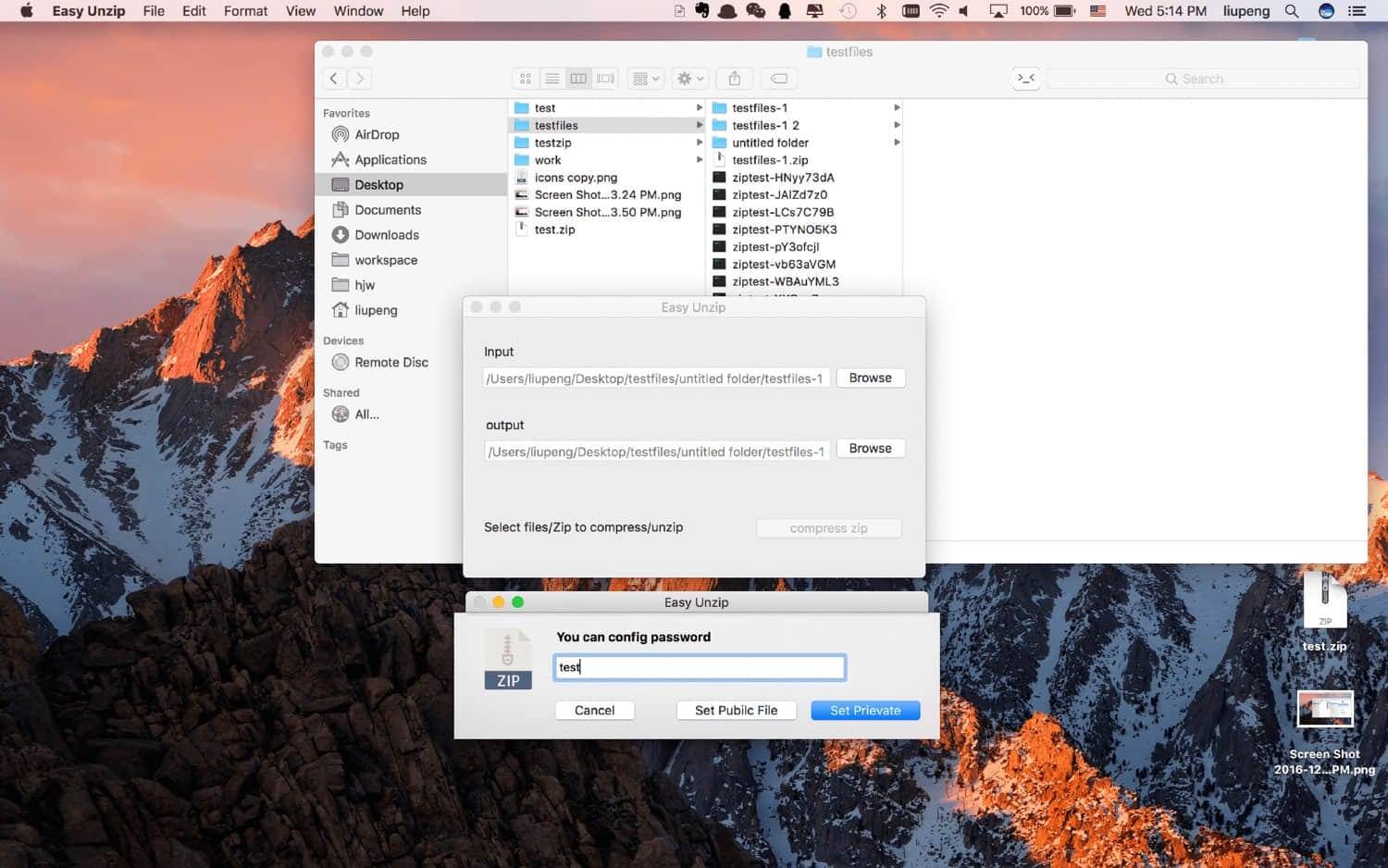Select Screen Shot...3.24 PM.png file

pyautogui.click(x=607, y=194)
